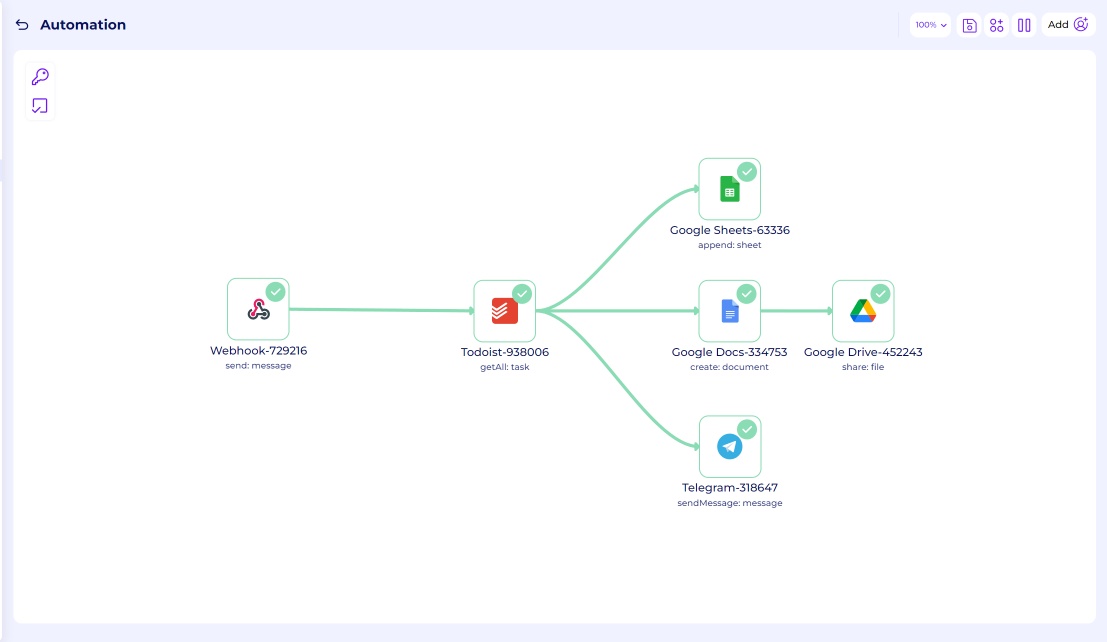Click green check badge on Google Sheets node
Screen dimensions: 1107x642
747,172
